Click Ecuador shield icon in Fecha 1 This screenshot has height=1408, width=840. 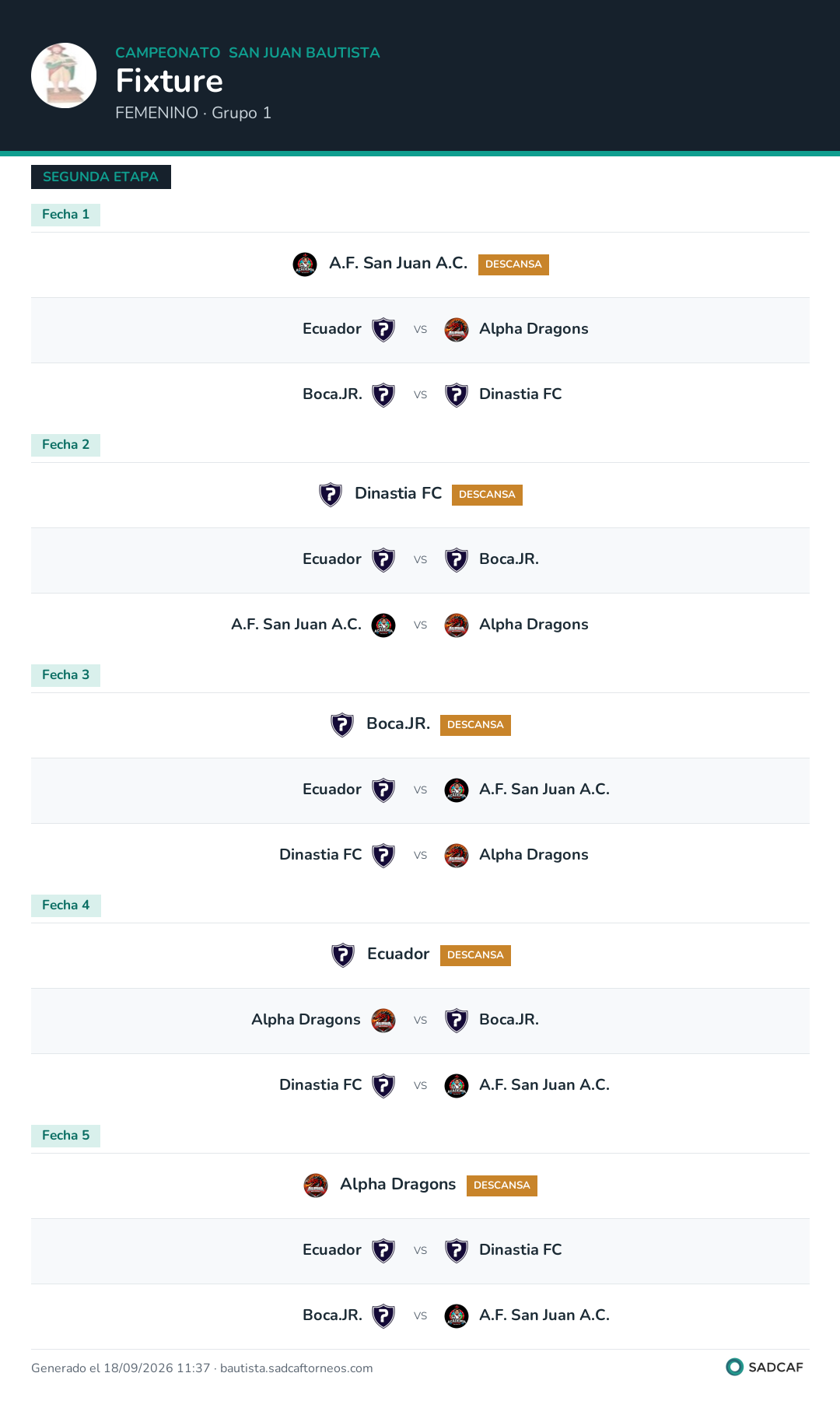[383, 330]
